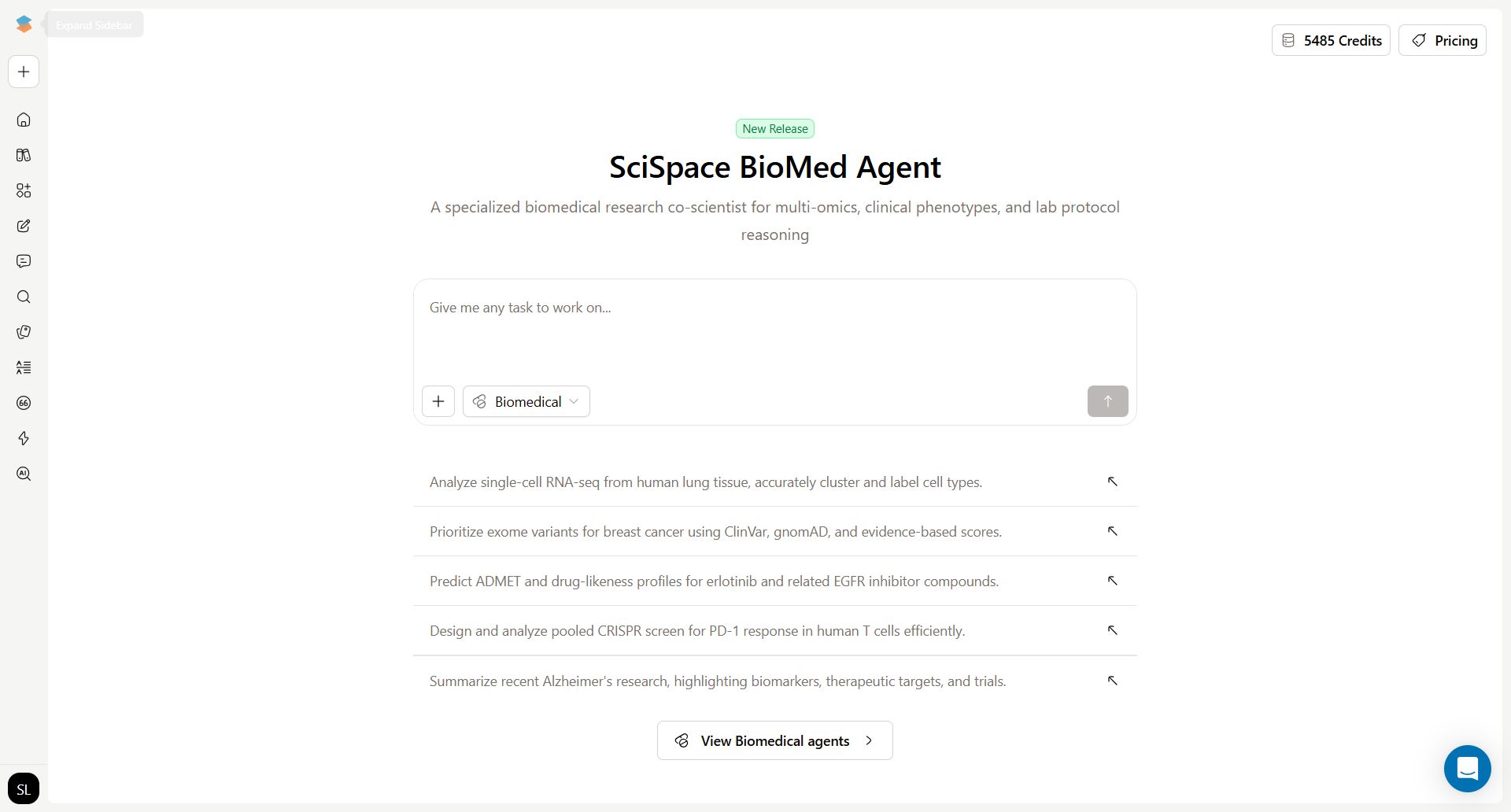This screenshot has height=812, width=1511.
Task: Click the SciSpace logo to expand sidebar
Action: click(24, 24)
